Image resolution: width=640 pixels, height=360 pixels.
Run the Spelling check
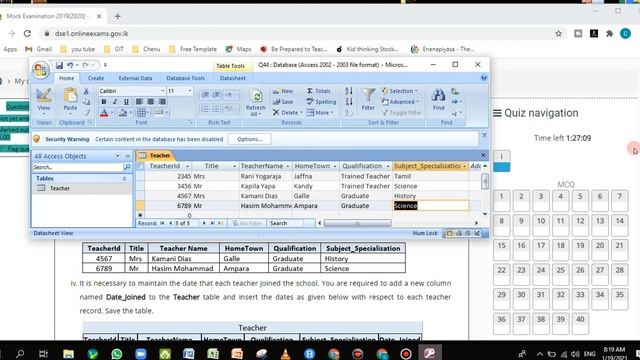[x=321, y=102]
